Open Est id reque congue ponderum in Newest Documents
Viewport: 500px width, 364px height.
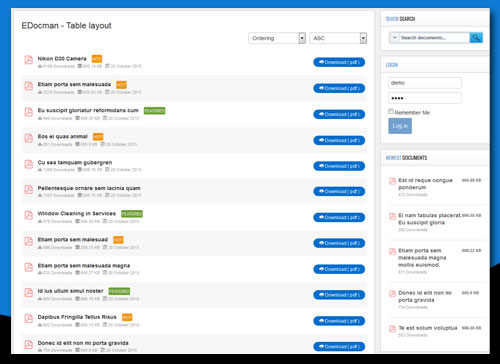click(x=425, y=184)
